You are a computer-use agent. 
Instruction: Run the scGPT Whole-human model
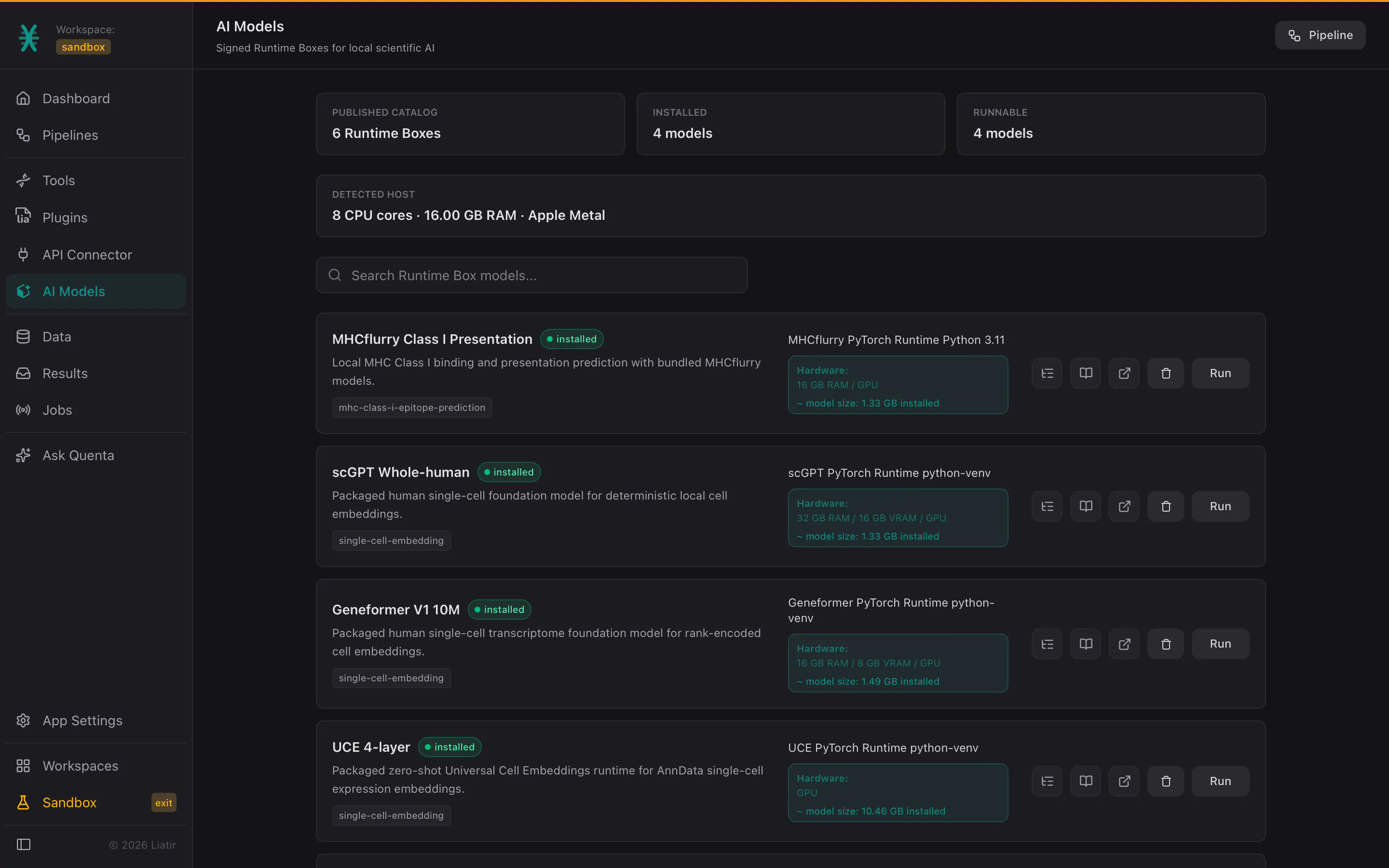(x=1220, y=506)
